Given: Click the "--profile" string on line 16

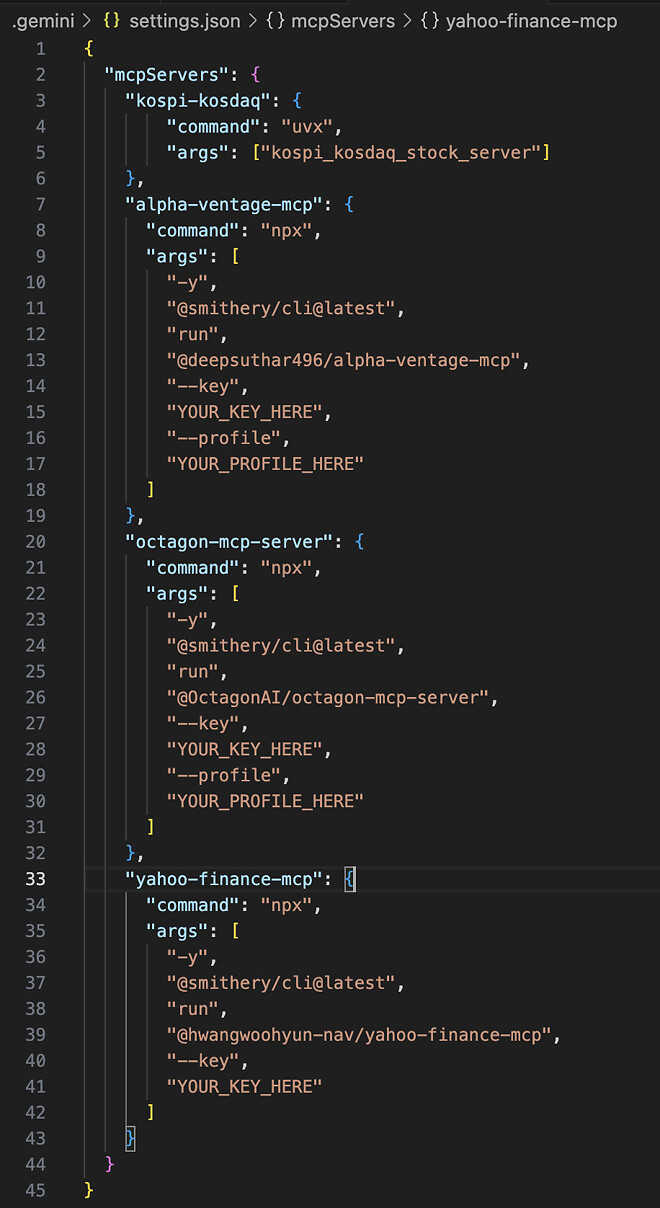Looking at the screenshot, I should click(x=223, y=438).
